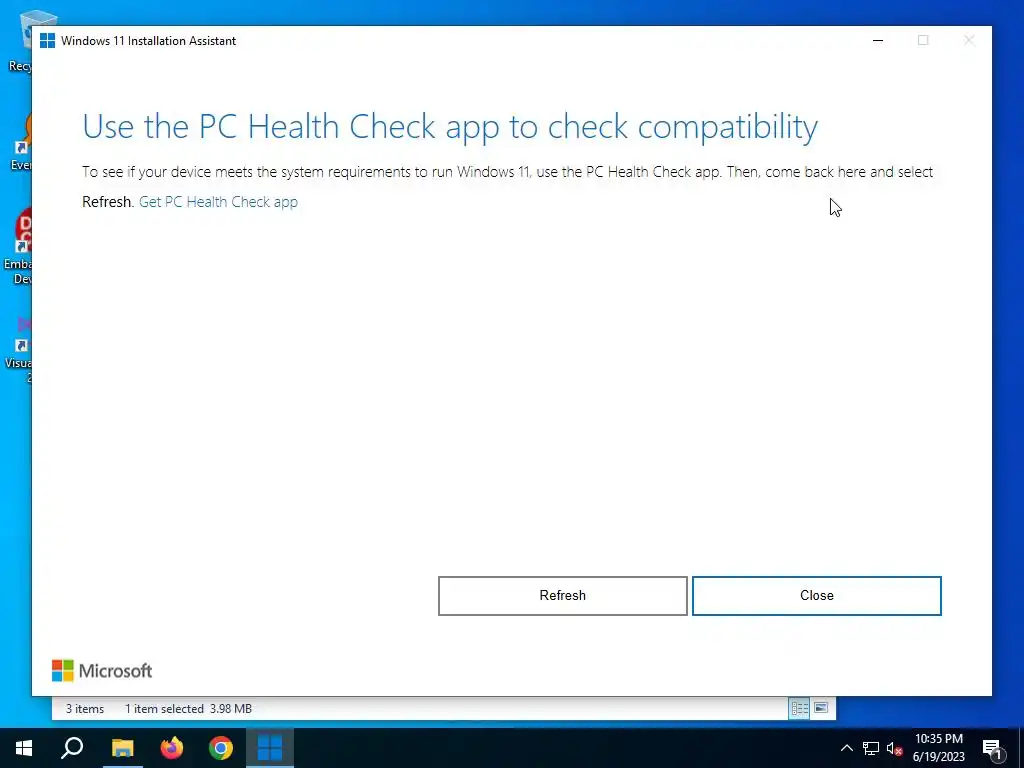The image size is (1024, 768).
Task: Switch File Explorer to large icons view
Action: point(821,709)
